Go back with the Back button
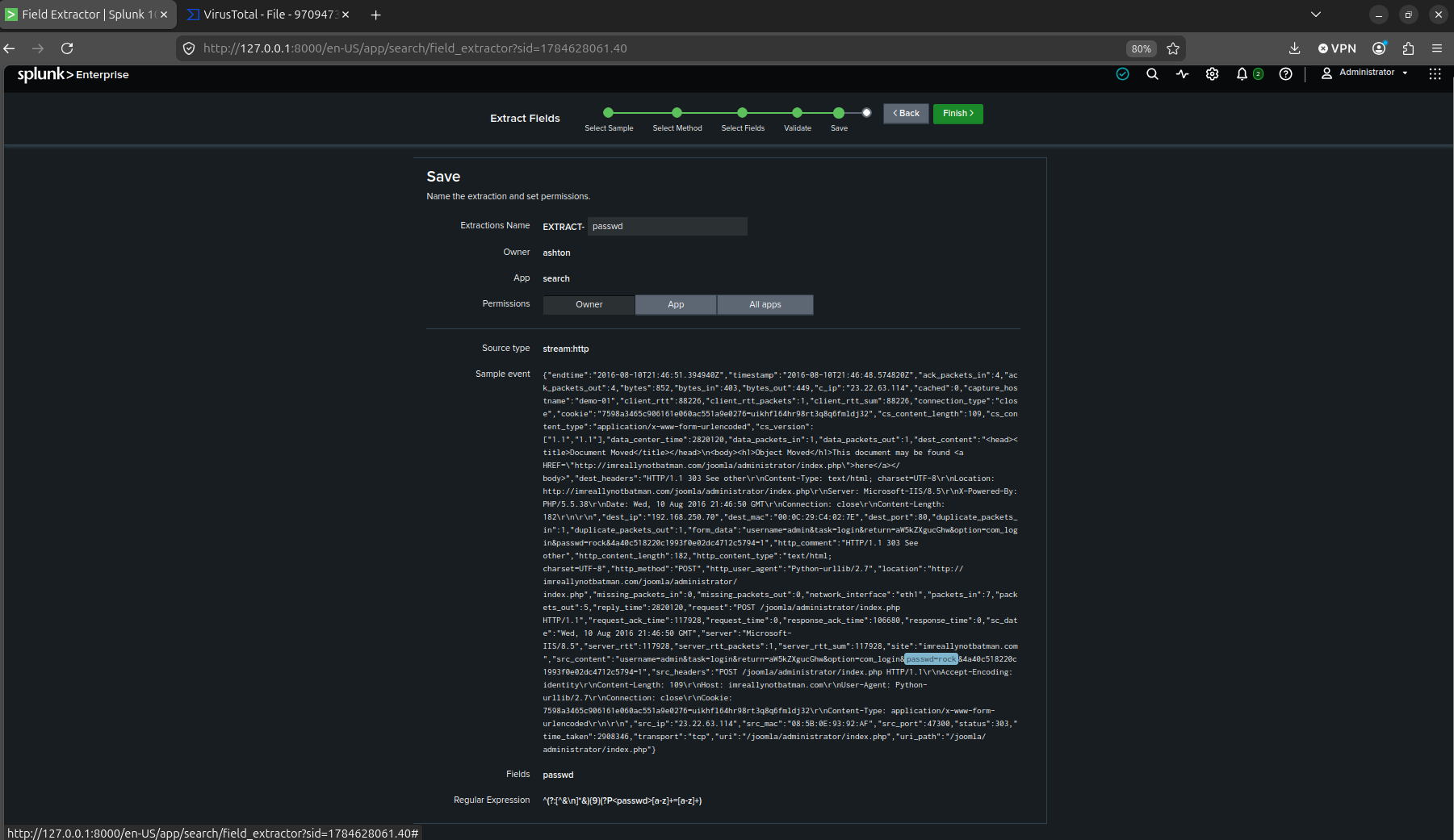The width and height of the screenshot is (1454, 840). 906,114
